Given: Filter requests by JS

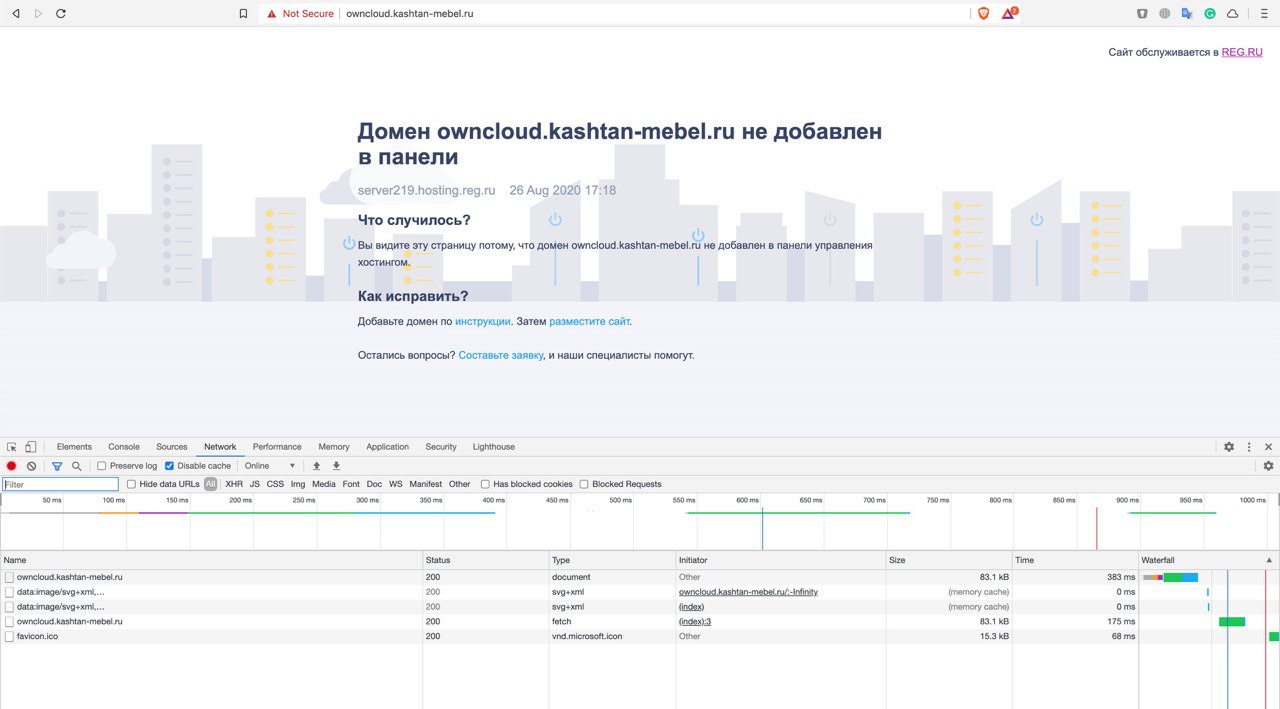Looking at the screenshot, I should (x=255, y=484).
